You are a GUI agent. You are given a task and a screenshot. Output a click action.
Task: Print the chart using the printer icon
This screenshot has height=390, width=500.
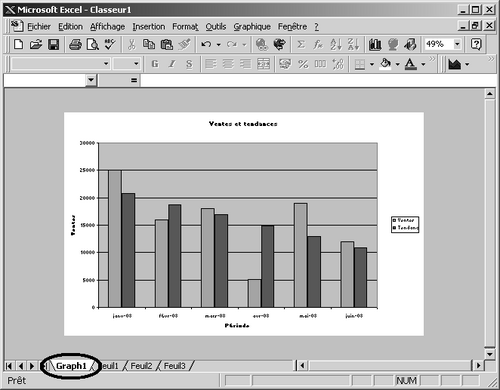pos(75,44)
